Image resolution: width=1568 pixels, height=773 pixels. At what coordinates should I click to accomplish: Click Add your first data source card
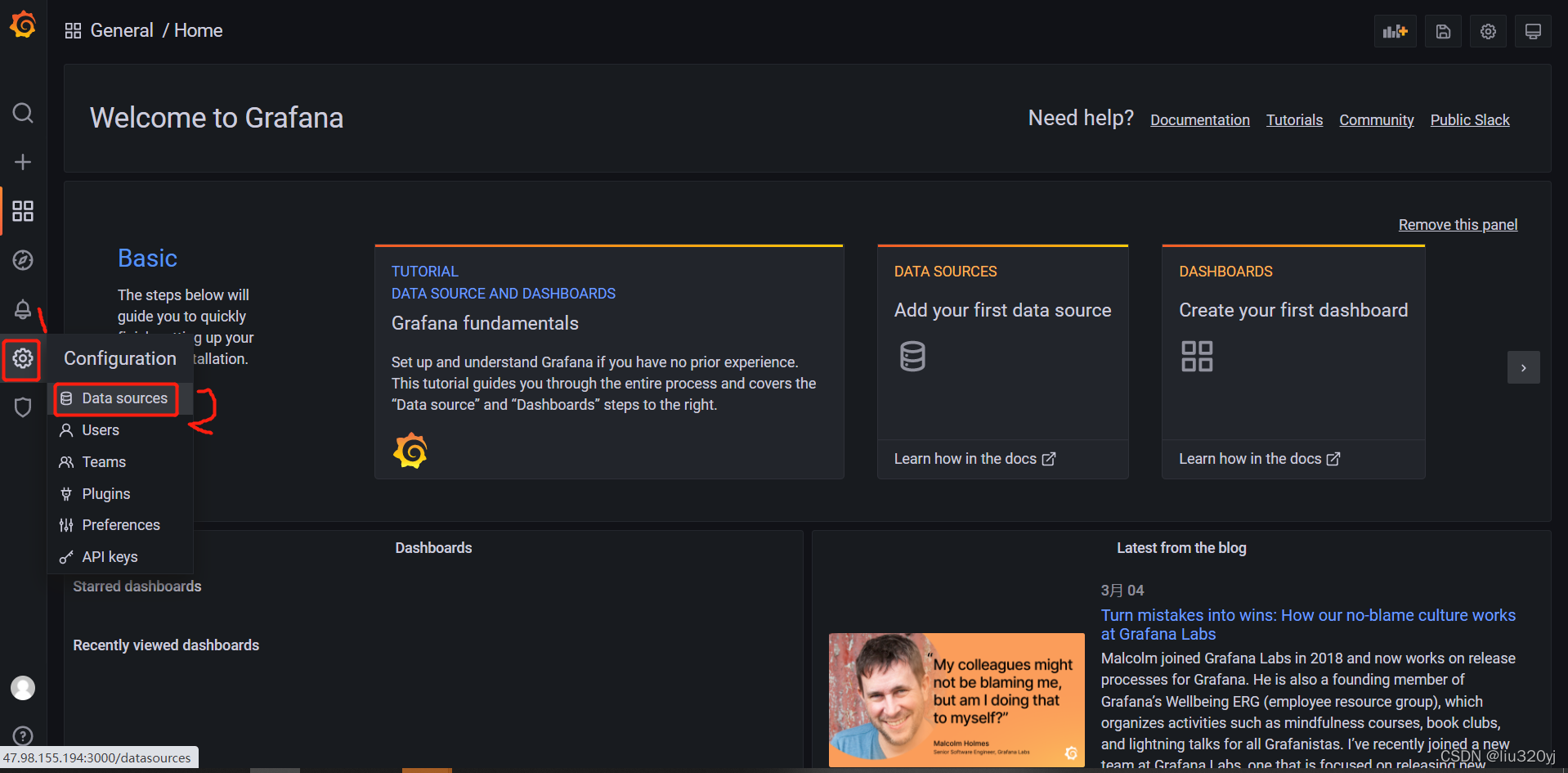coord(1002,362)
